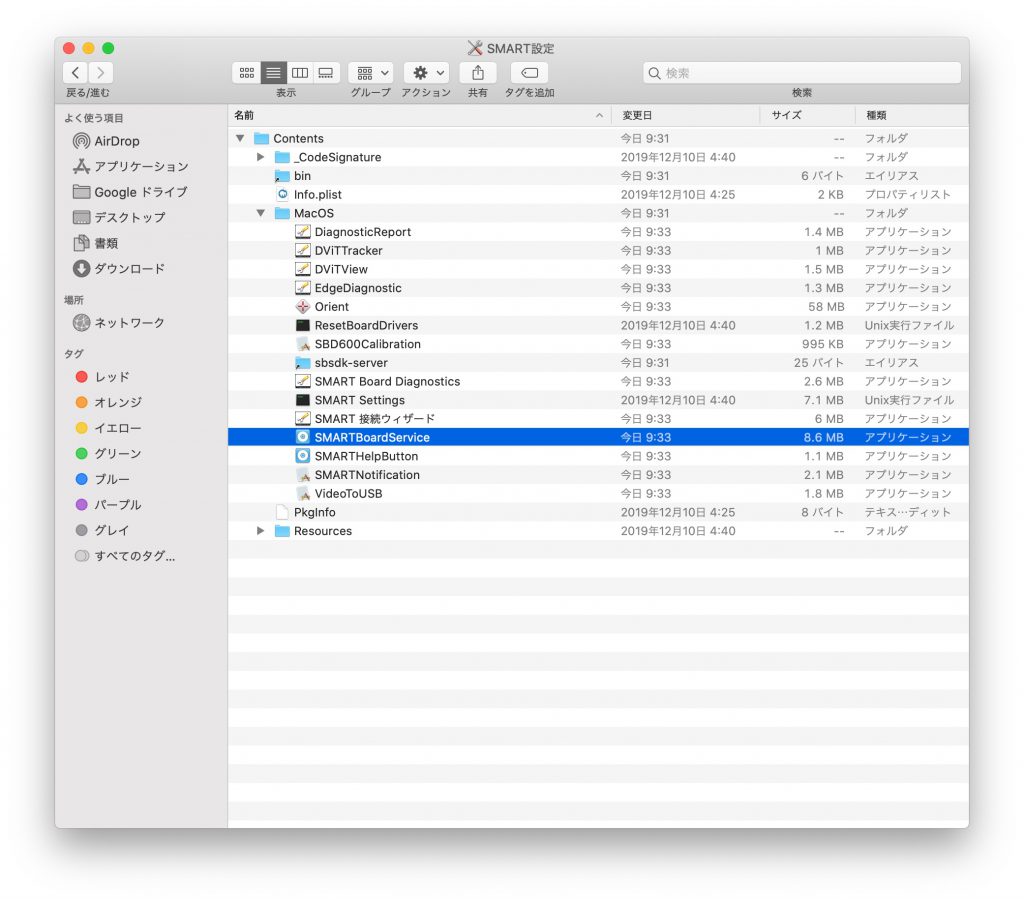Sort by the 名前 column header
Screen dimensions: 1024x901
tap(419, 116)
